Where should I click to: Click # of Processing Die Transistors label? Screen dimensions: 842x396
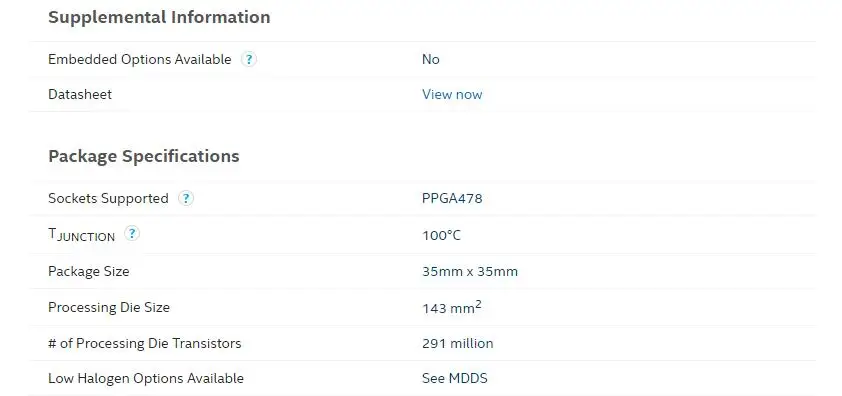(145, 343)
